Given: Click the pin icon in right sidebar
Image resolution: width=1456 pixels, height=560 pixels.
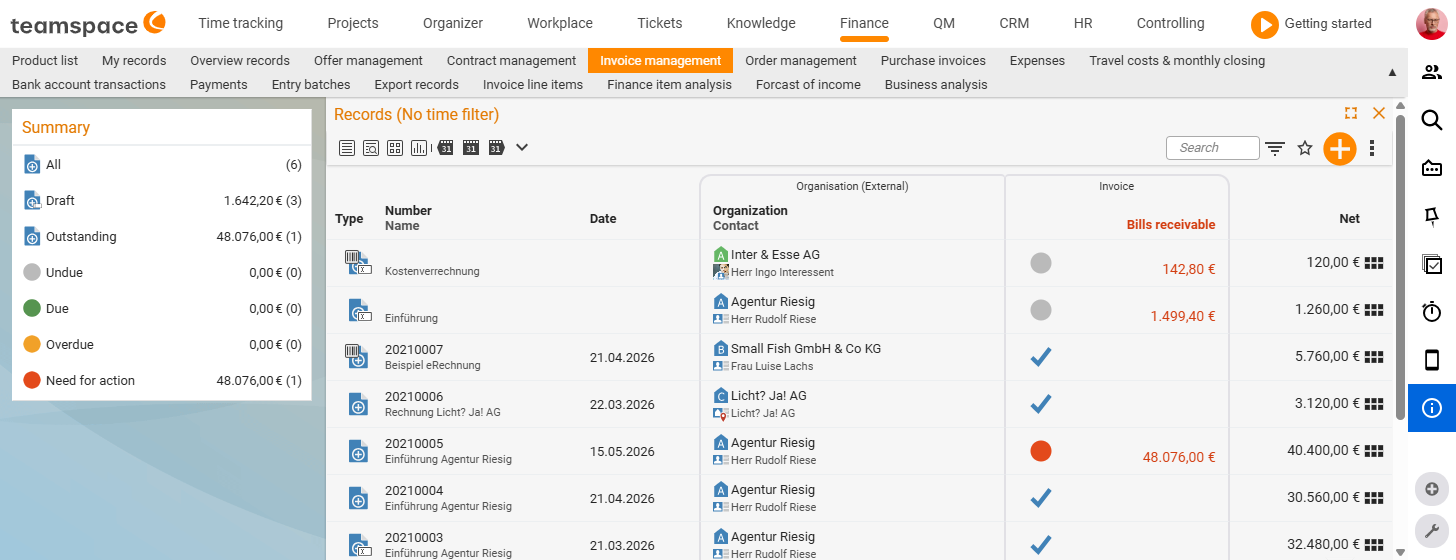Looking at the screenshot, I should click(x=1432, y=216).
